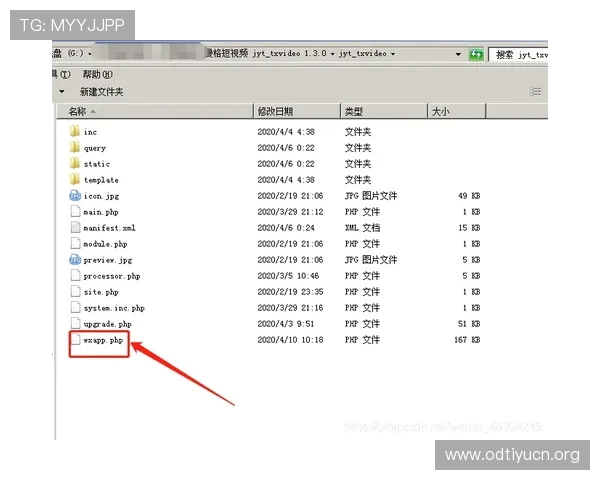Click the 49 KB size cell
Image resolution: width=600 pixels, height=480 pixels.
[469, 196]
